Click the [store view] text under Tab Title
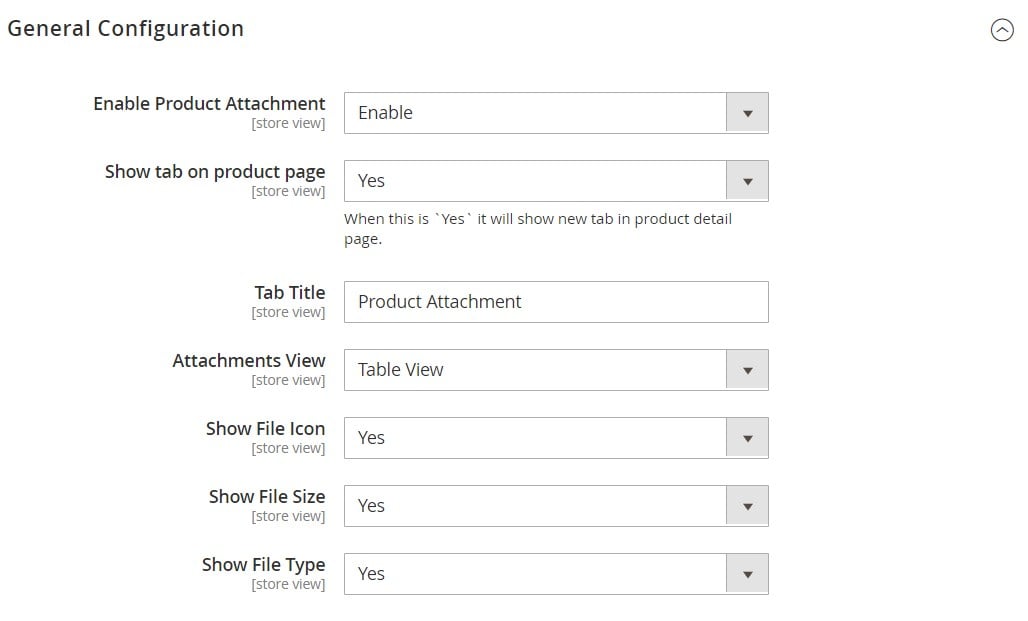This screenshot has height=621, width=1028. (x=288, y=312)
